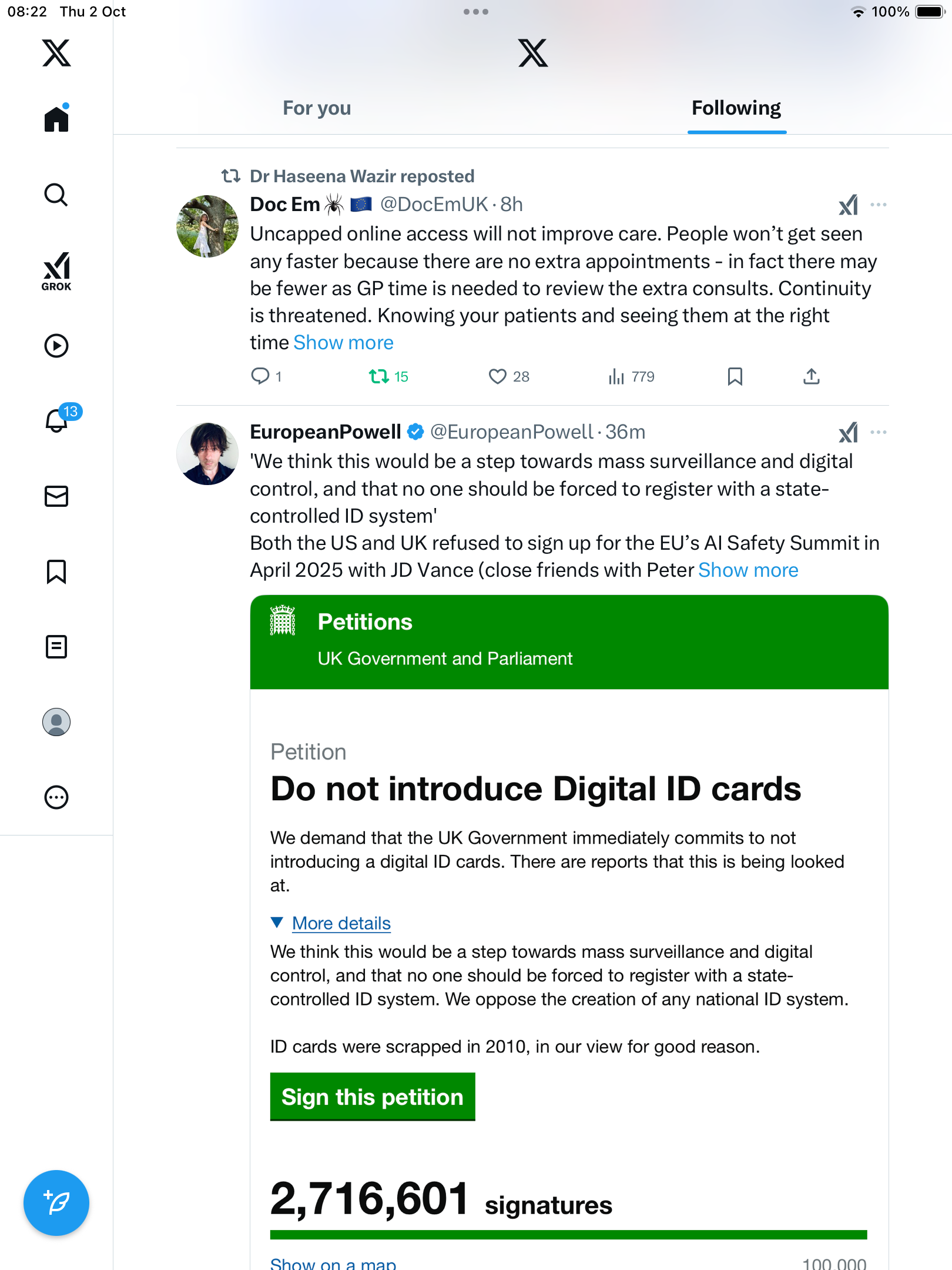Bookmark the Doc Em post
952x1270 pixels.
(735, 376)
